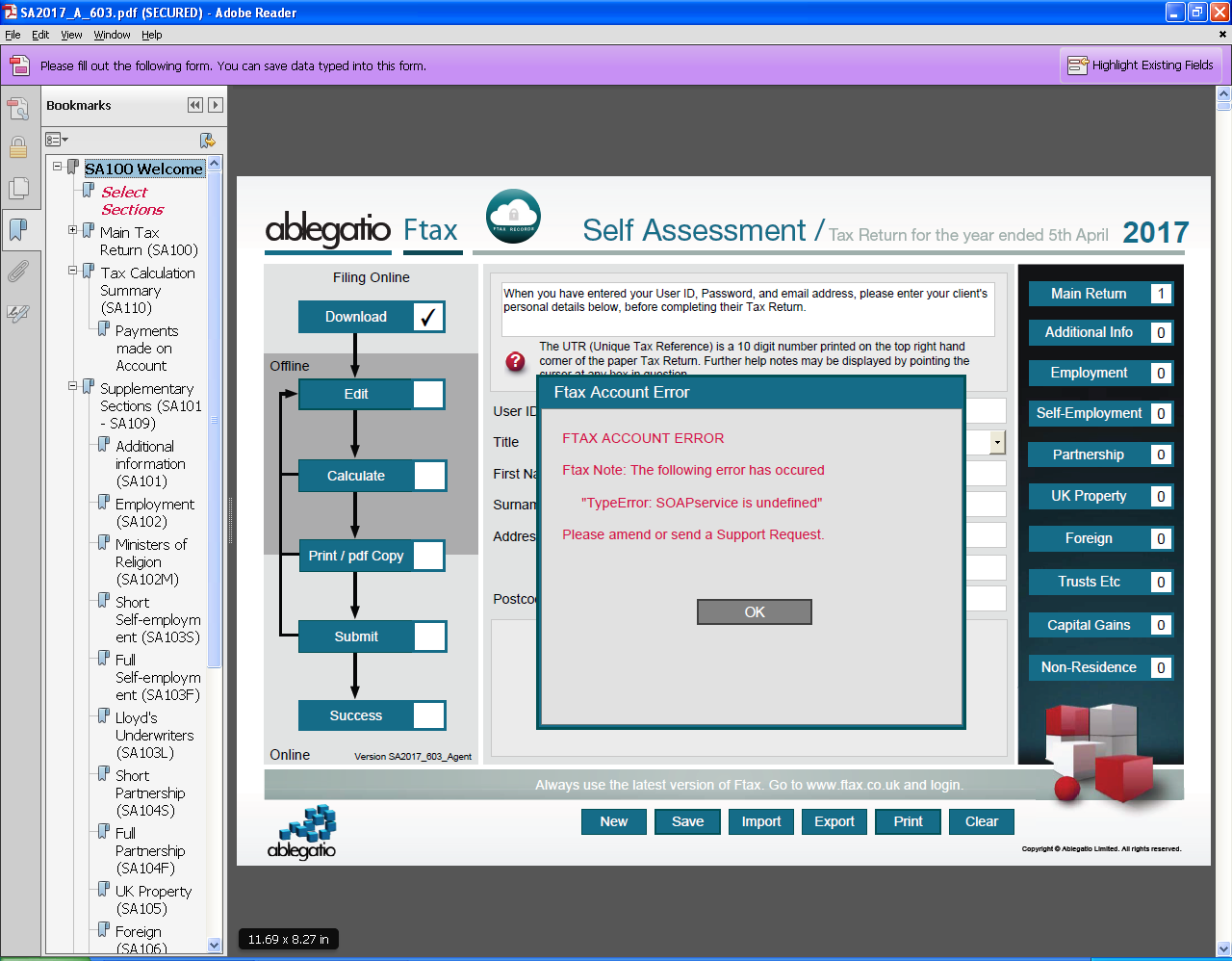Screen dimensions: 1232x961
Task: Select the SA100 Welcome bookmark
Action: (x=144, y=169)
